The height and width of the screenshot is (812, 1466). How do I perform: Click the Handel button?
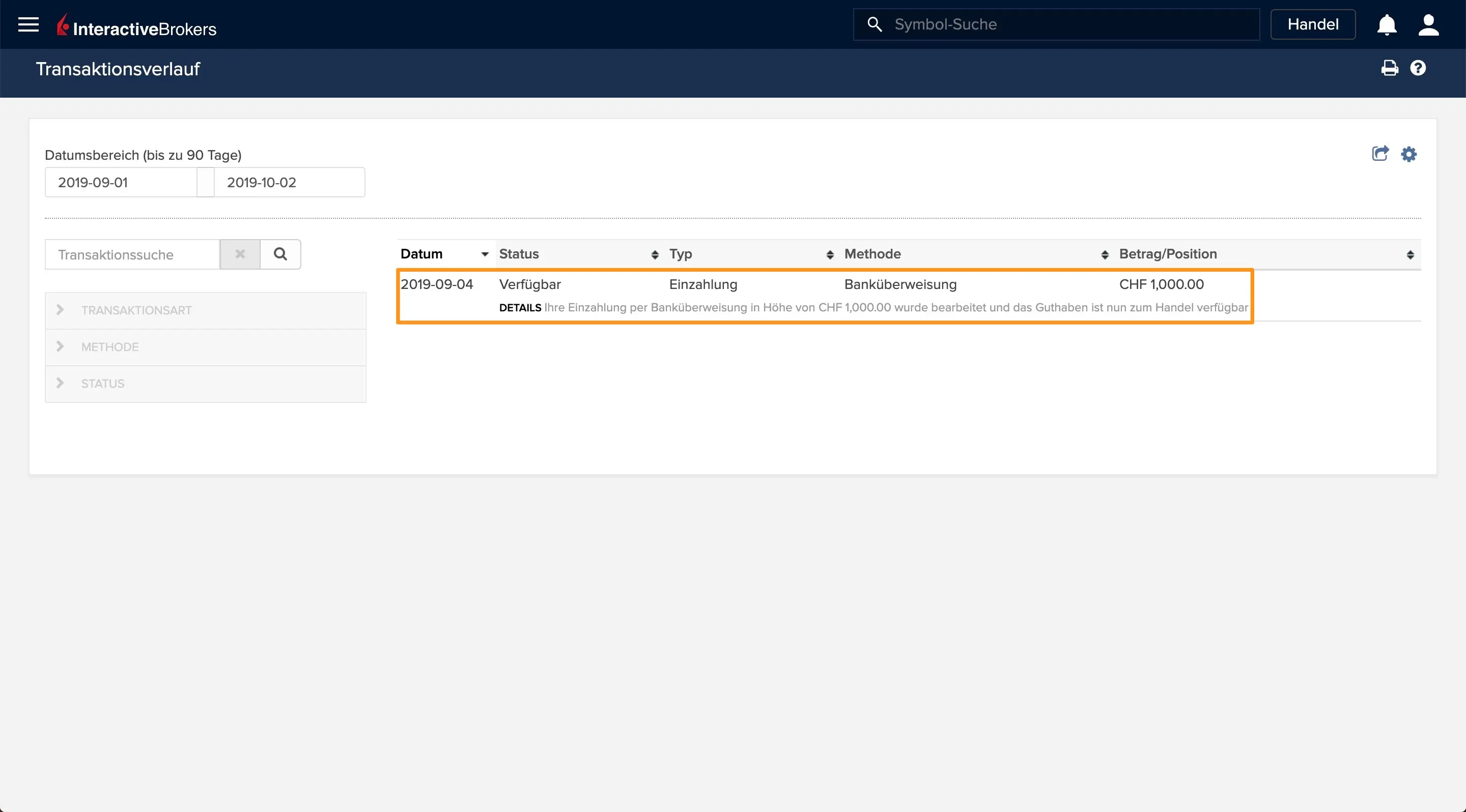(1312, 24)
